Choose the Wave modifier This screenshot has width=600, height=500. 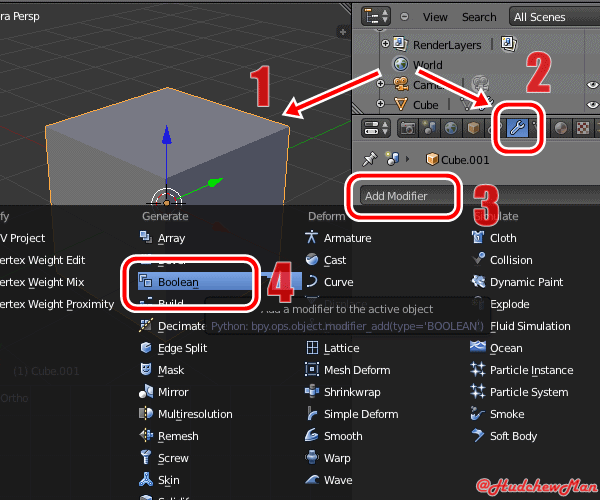point(329,480)
